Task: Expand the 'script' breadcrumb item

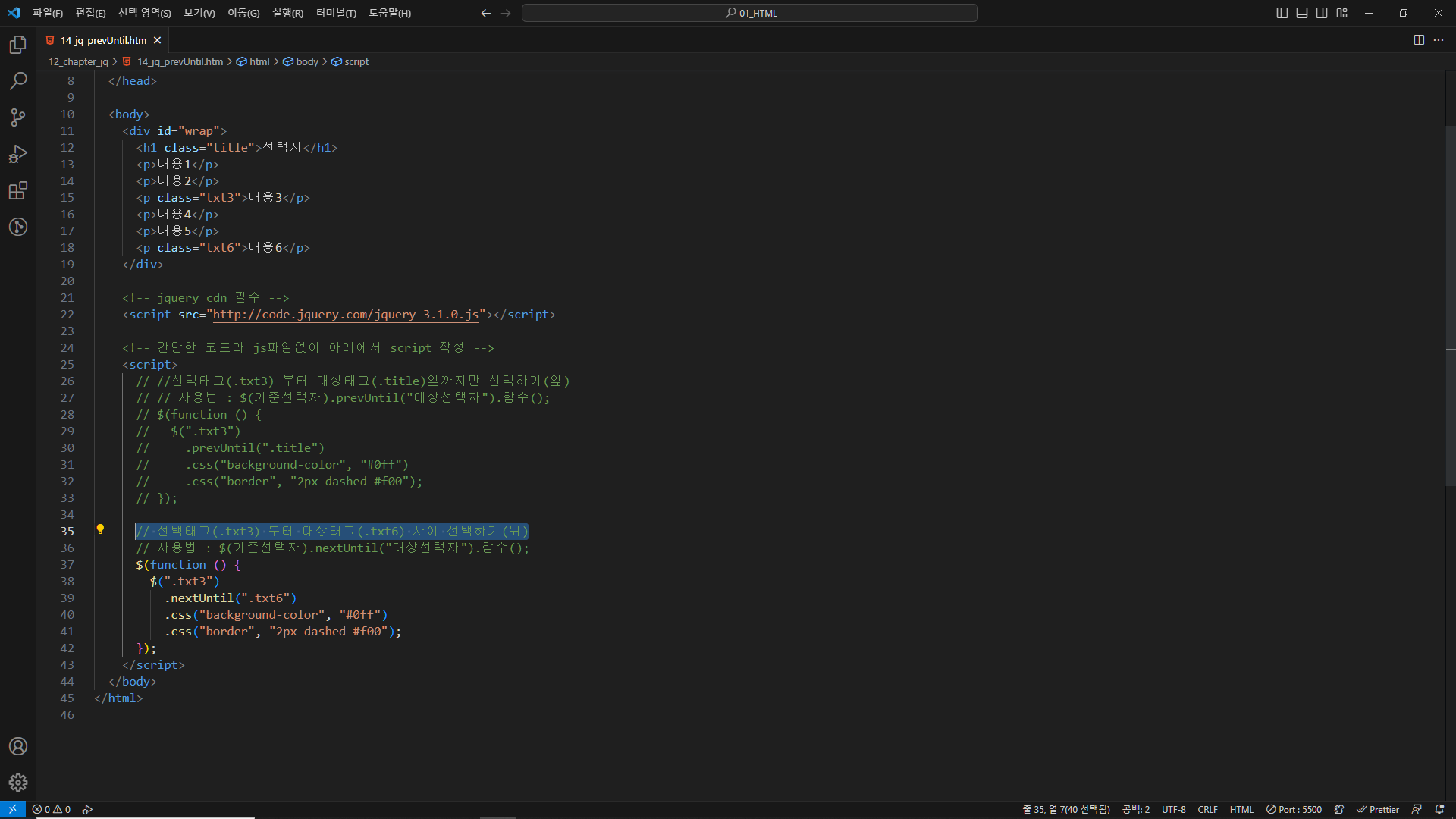Action: [356, 61]
